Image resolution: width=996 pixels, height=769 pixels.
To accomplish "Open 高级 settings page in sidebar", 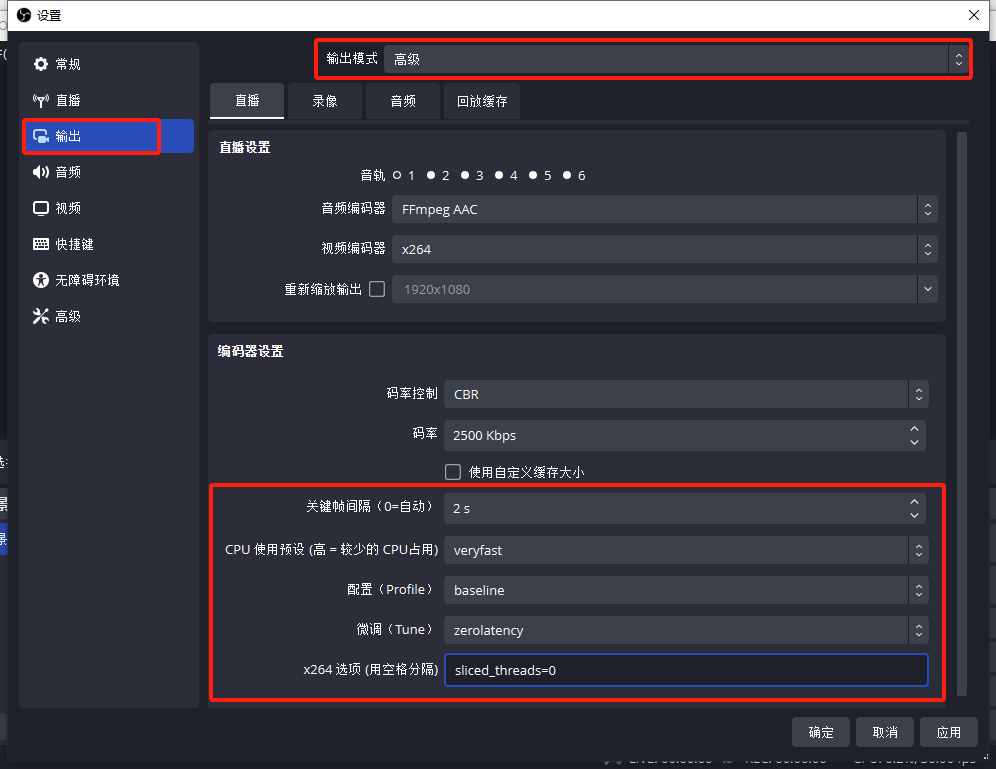I will [108, 316].
